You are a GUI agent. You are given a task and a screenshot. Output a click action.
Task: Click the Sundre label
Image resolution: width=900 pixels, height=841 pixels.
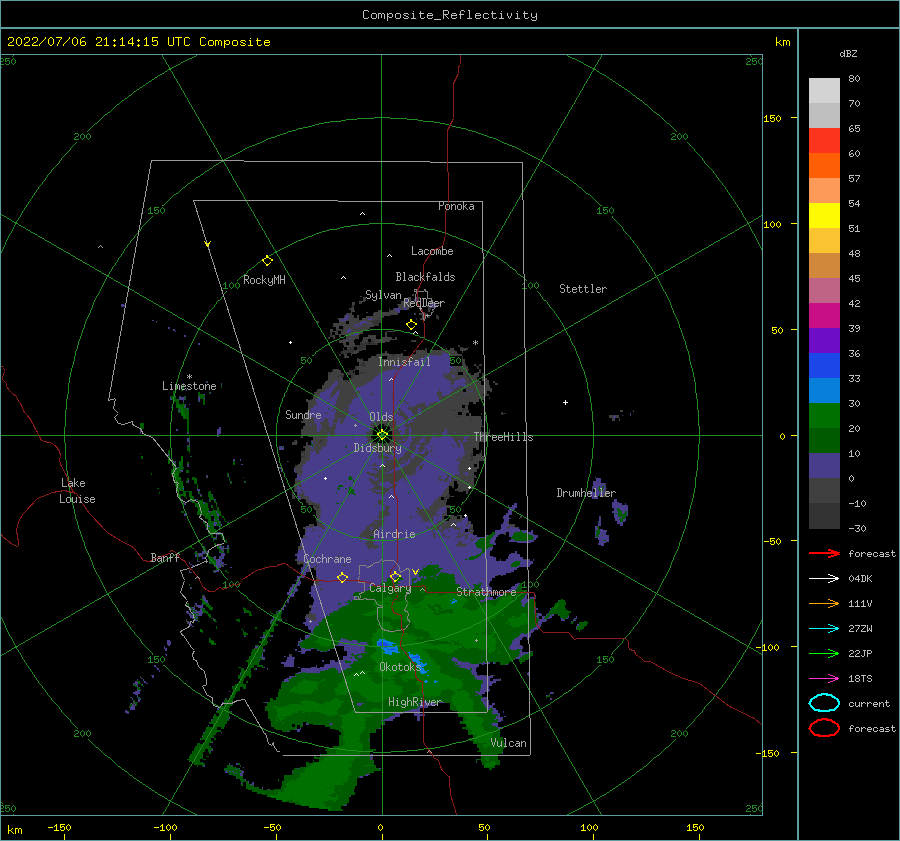[x=303, y=414]
